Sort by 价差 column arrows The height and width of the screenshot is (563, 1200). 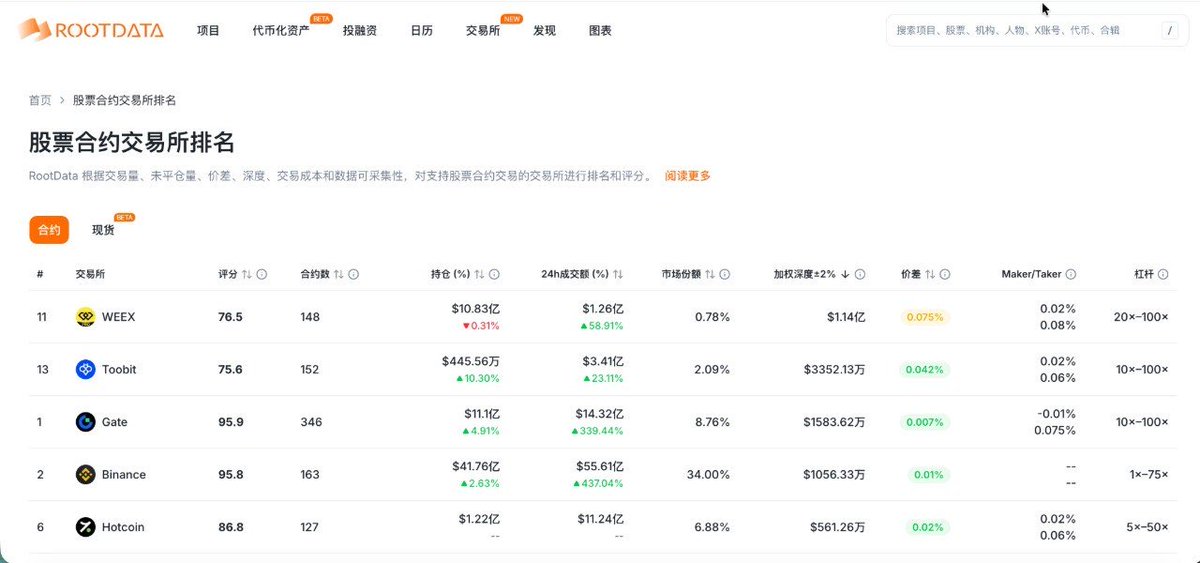click(930, 274)
